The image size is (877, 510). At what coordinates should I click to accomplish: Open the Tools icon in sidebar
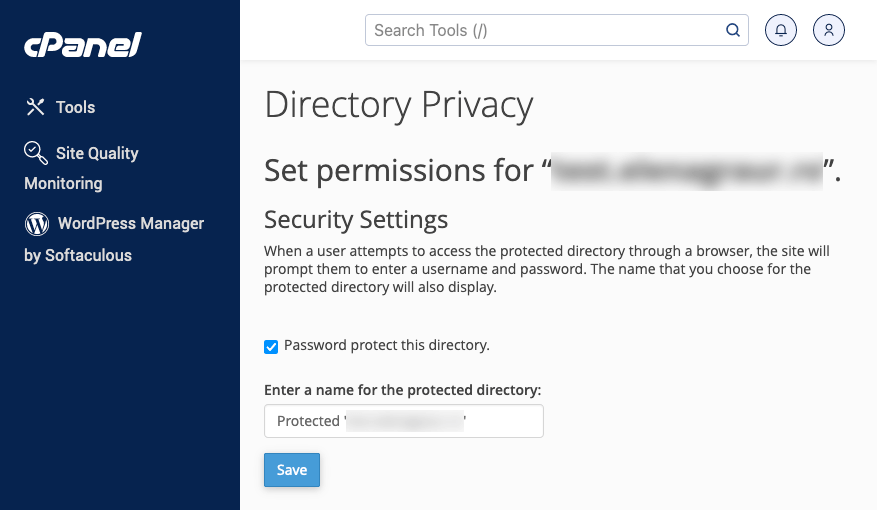coord(35,107)
